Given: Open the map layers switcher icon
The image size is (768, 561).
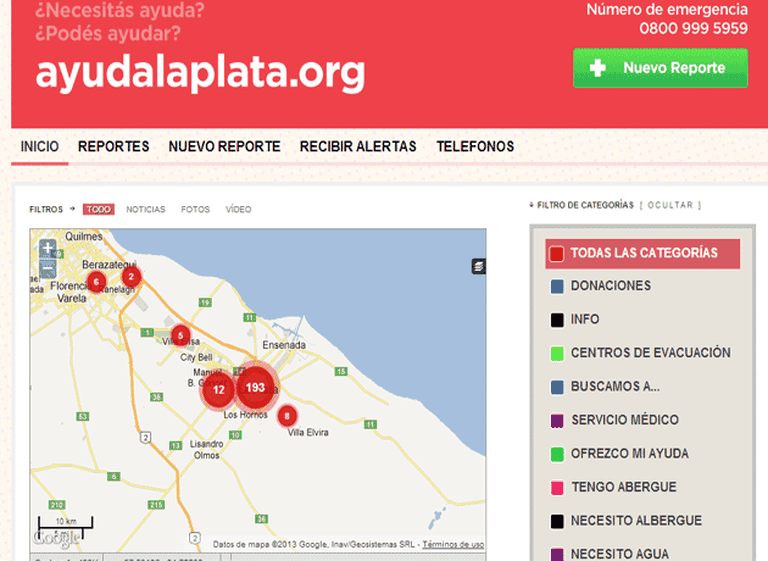Looking at the screenshot, I should [479, 267].
